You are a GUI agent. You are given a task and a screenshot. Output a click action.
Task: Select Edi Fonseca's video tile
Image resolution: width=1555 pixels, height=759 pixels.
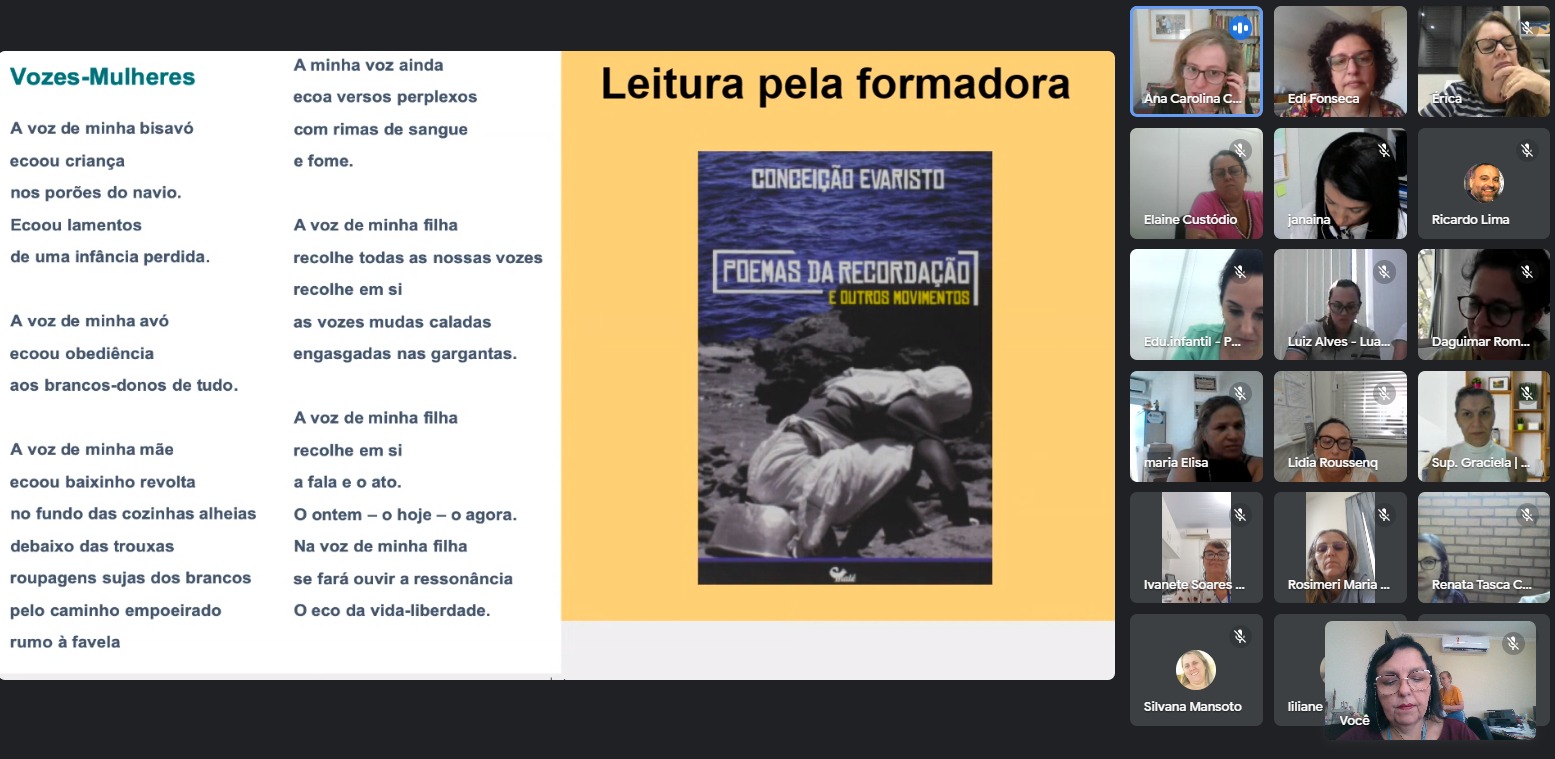[1340, 62]
